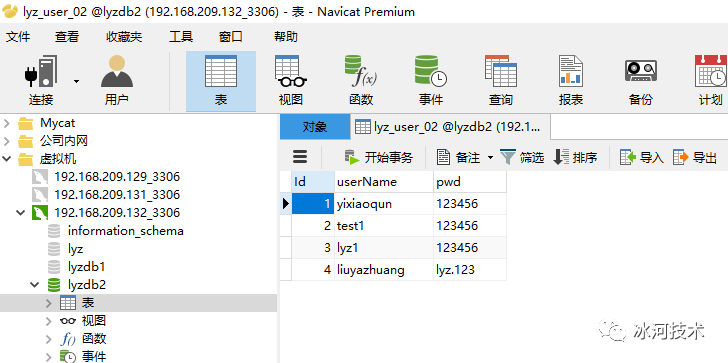This screenshot has height=363, width=728.
Task: Open the 事件 event toolbar icon
Action: click(x=430, y=81)
